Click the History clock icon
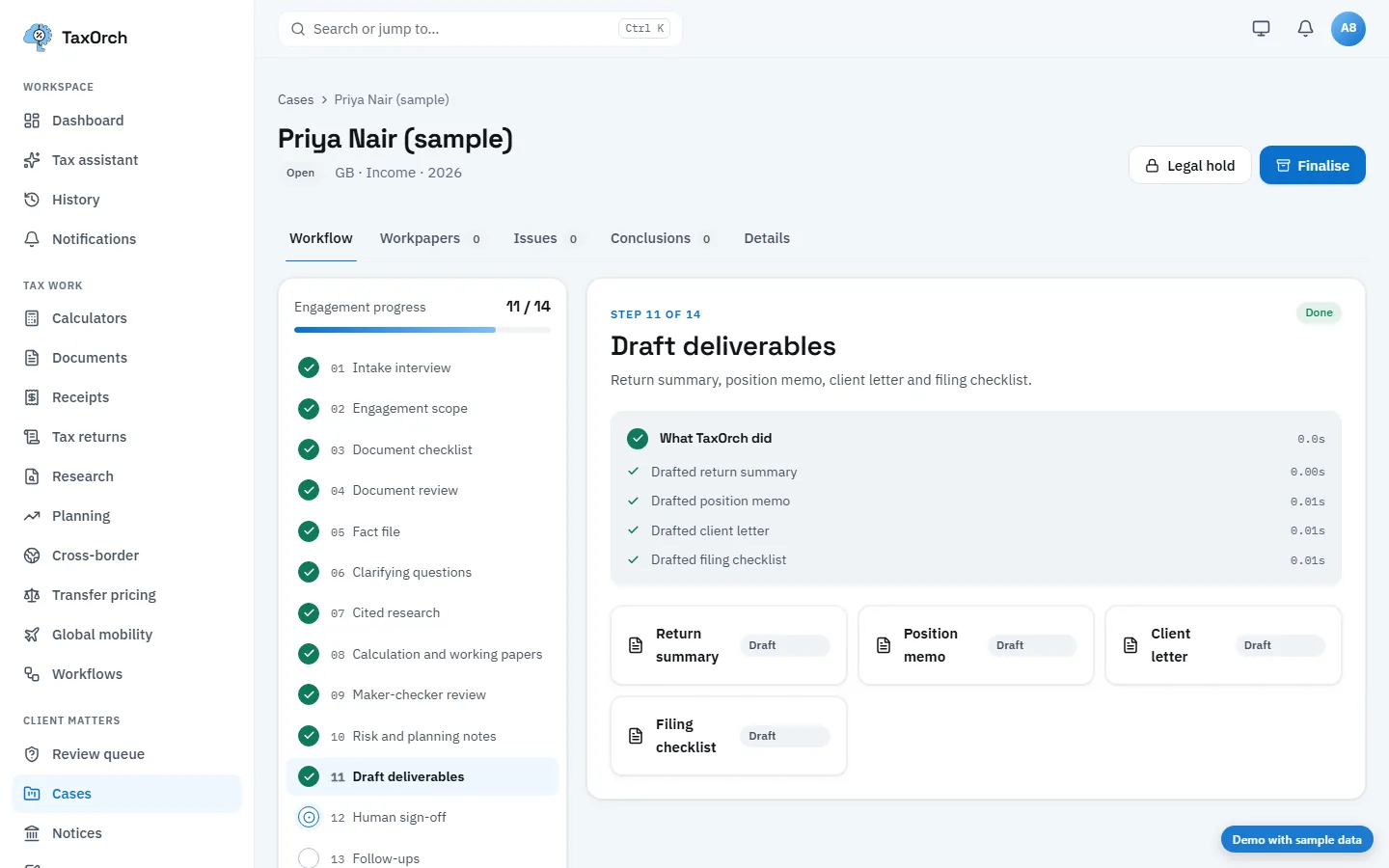Screen dimensions: 1389x868 pyautogui.click(x=32, y=200)
